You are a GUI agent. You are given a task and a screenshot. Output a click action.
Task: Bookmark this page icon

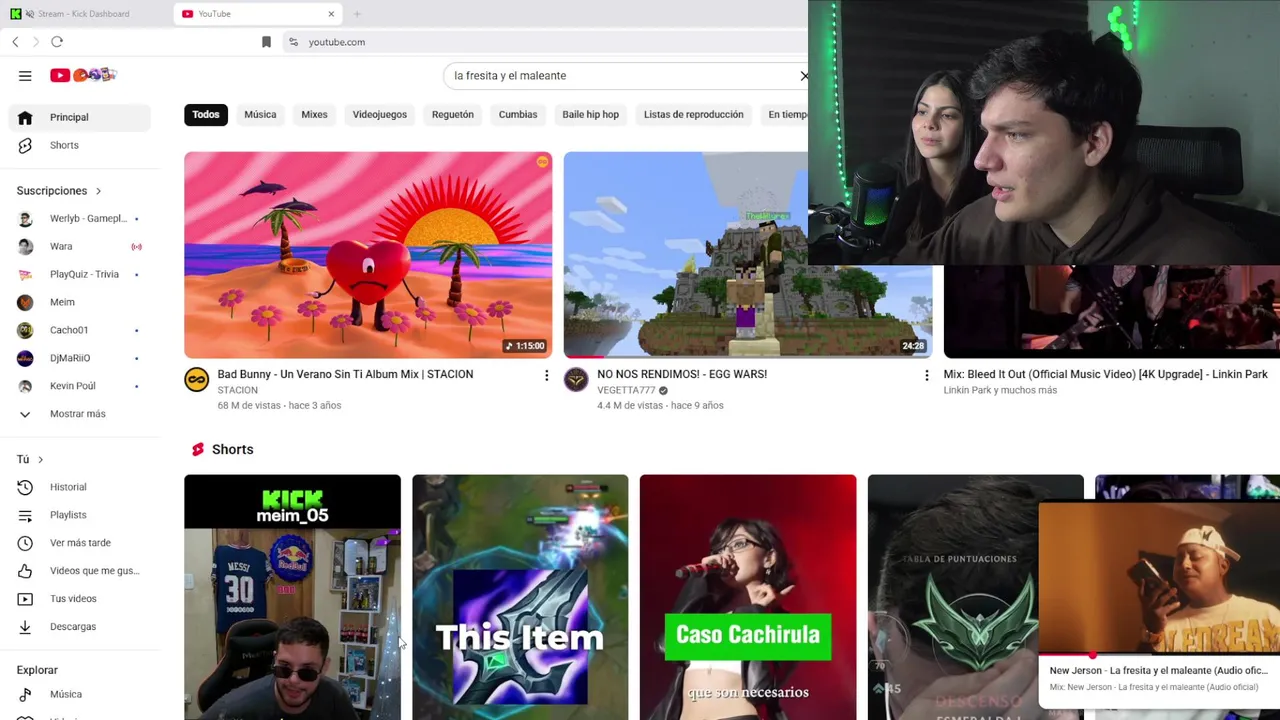pos(266,42)
